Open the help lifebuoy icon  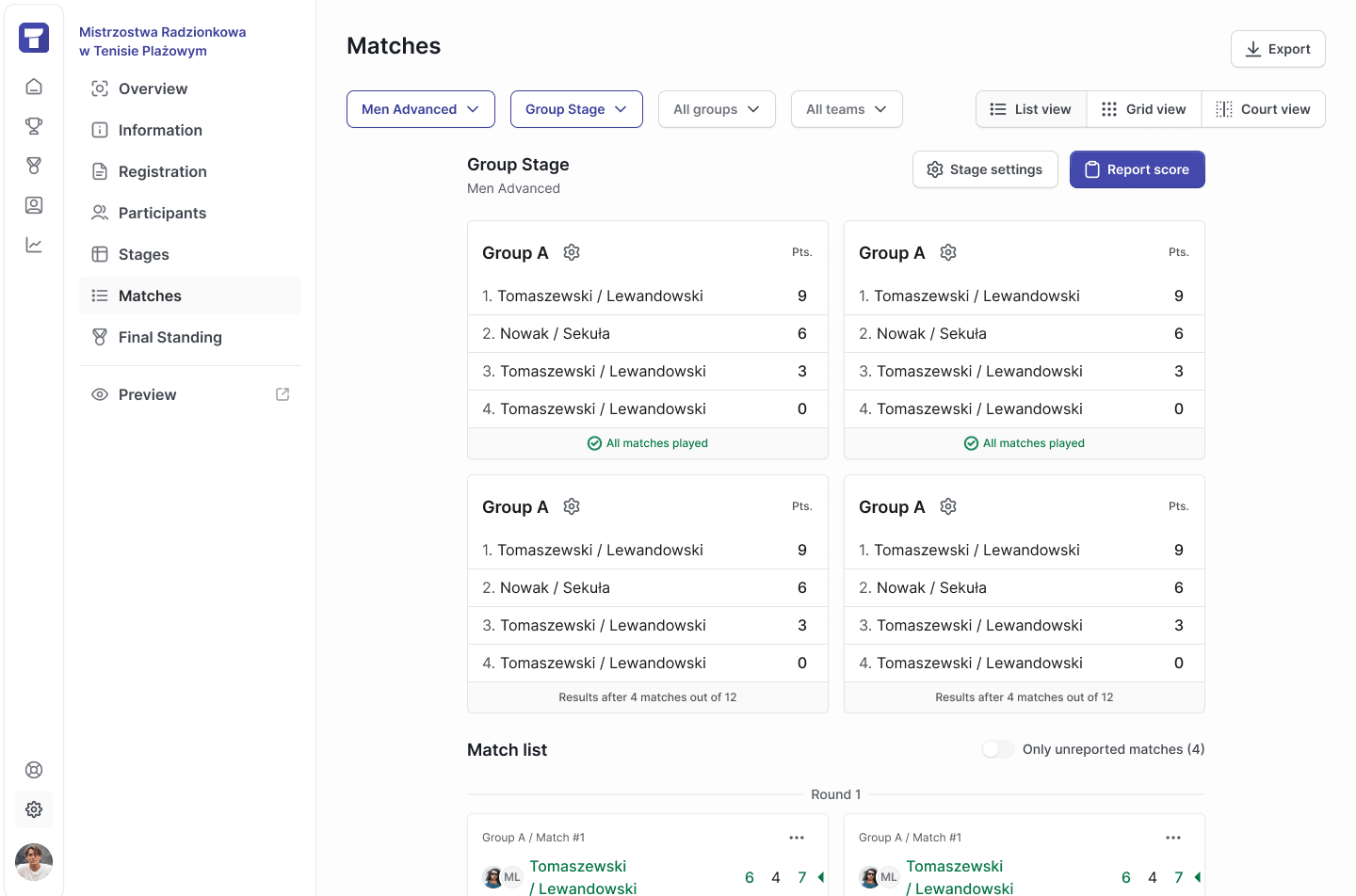[34, 770]
